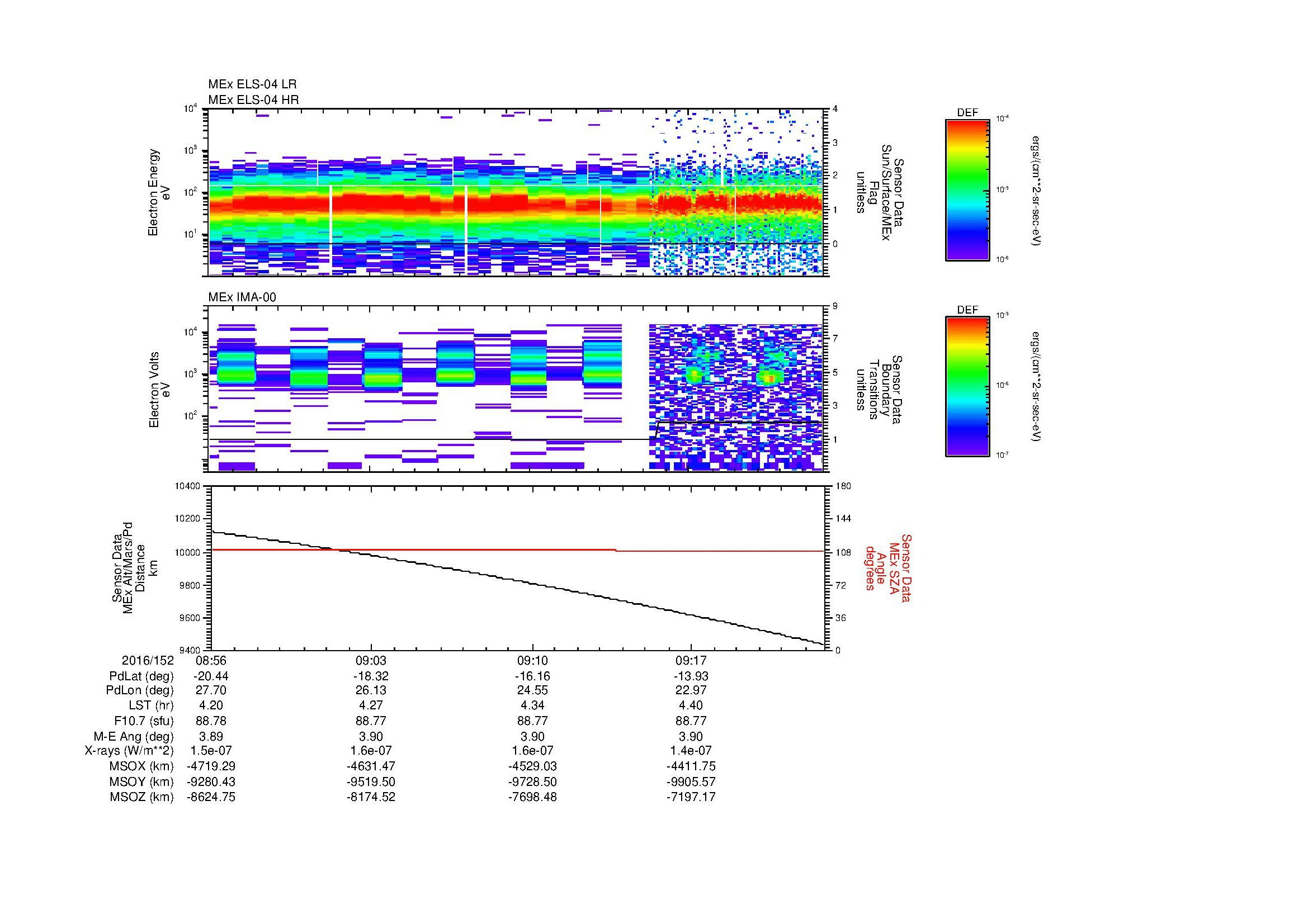Image resolution: width=1308 pixels, height=924 pixels.
Task: Click the flag axis tick '4' of the ELS panel
Action: 835,109
